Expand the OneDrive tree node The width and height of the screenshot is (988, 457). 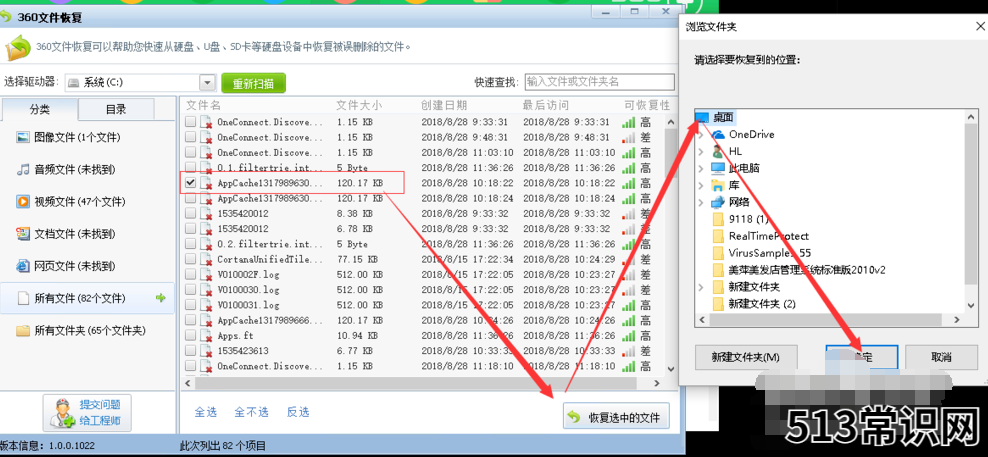click(701, 134)
